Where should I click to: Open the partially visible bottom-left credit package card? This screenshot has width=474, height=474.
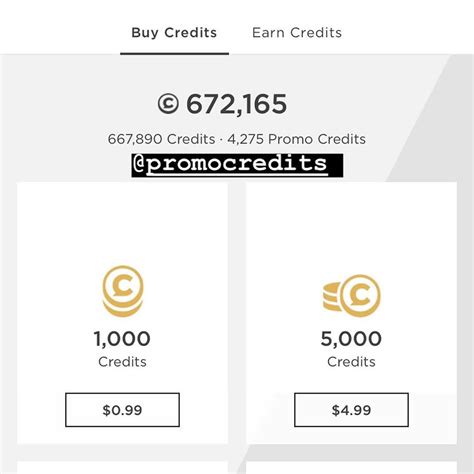point(122,467)
